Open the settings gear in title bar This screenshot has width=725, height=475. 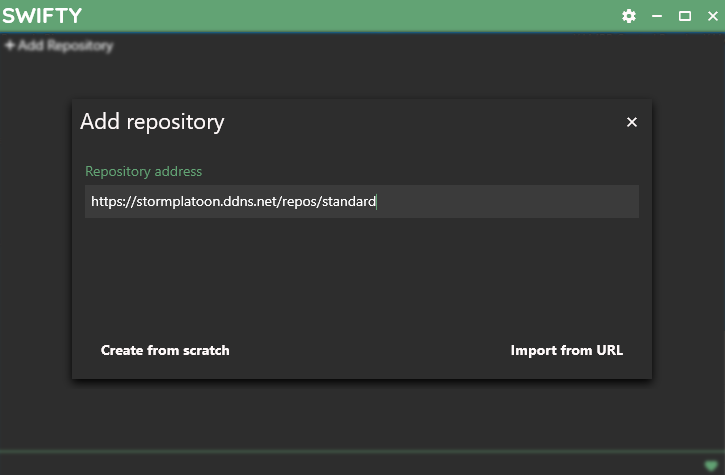(629, 16)
